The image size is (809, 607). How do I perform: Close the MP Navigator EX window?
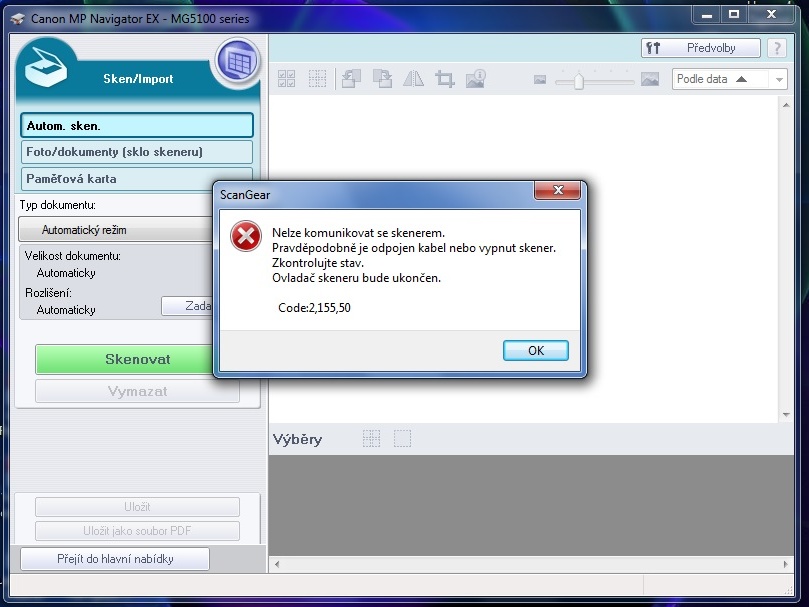(x=771, y=14)
